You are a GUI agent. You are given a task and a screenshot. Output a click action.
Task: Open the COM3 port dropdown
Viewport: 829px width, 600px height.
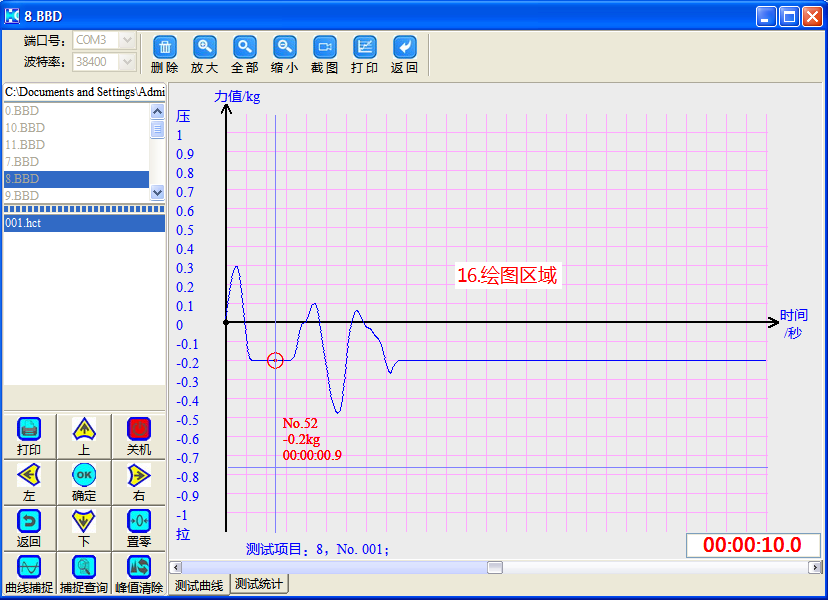(x=127, y=40)
